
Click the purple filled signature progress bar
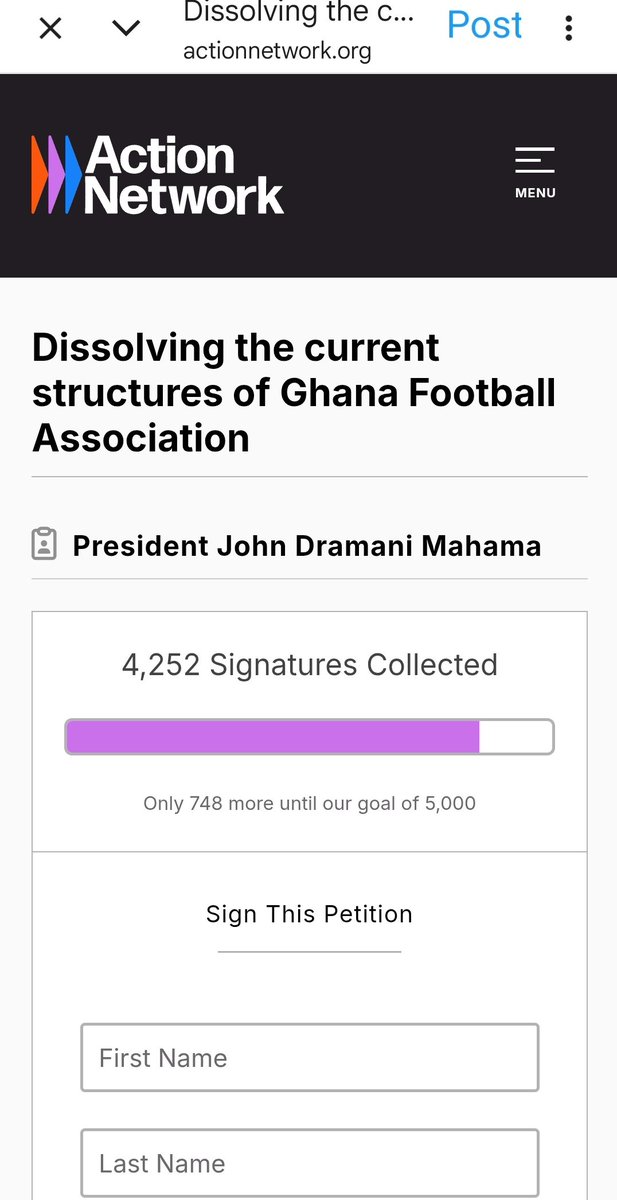[272, 737]
